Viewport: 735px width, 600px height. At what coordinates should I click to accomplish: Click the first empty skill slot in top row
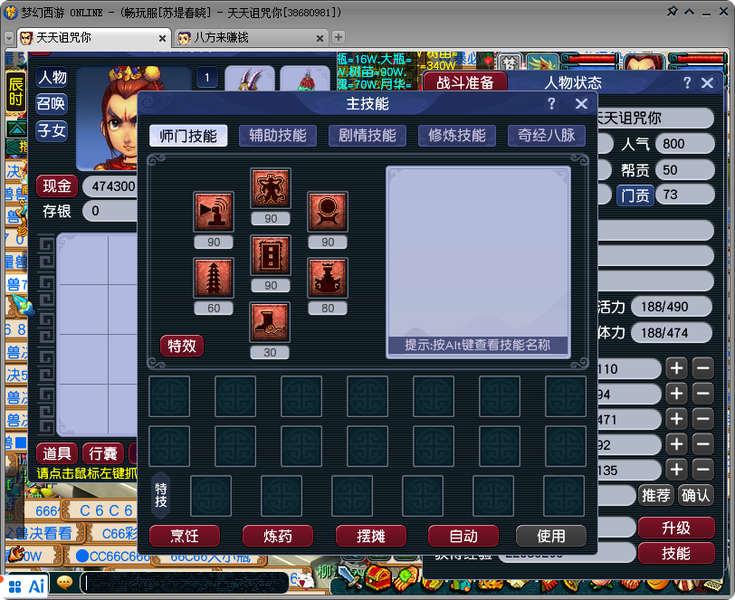click(169, 397)
